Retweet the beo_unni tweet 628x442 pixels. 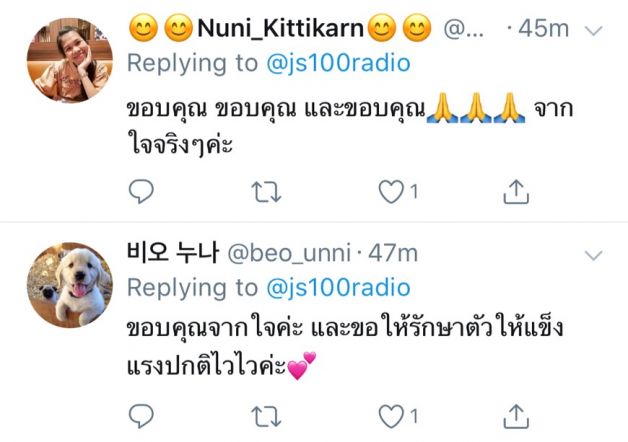(x=266, y=417)
